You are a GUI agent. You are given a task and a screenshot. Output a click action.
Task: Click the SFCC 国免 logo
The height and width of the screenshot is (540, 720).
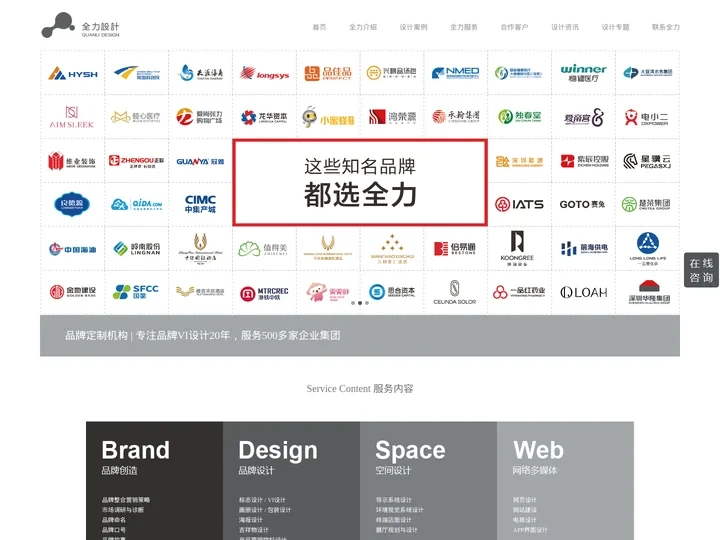pos(135,292)
